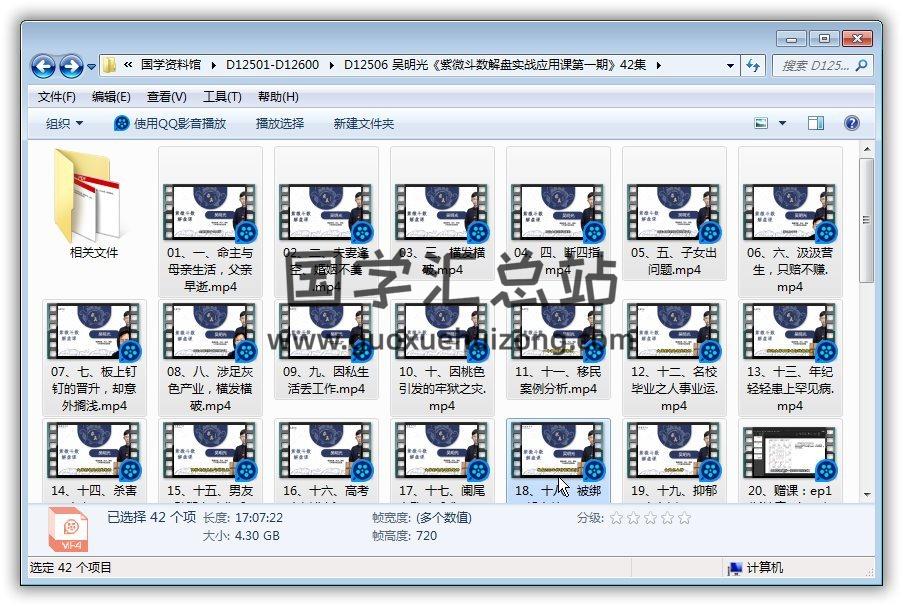Set rating to one star in details pane
Image resolution: width=903 pixels, height=606 pixels.
pyautogui.click(x=616, y=518)
